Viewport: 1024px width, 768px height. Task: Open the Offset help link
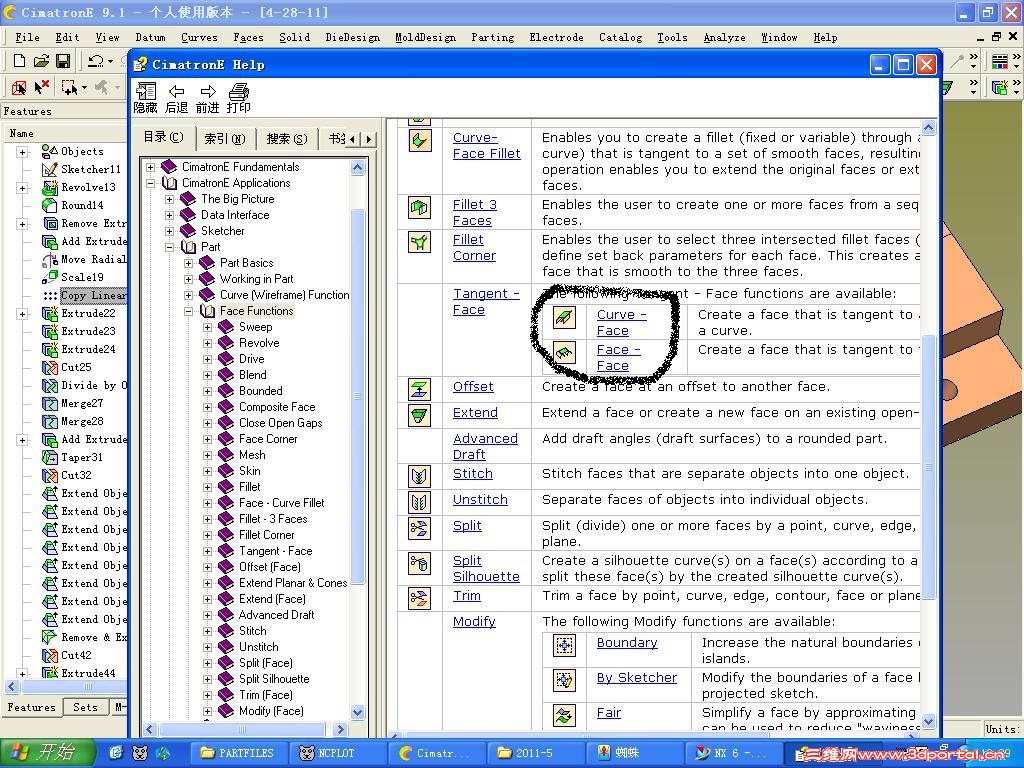(473, 387)
